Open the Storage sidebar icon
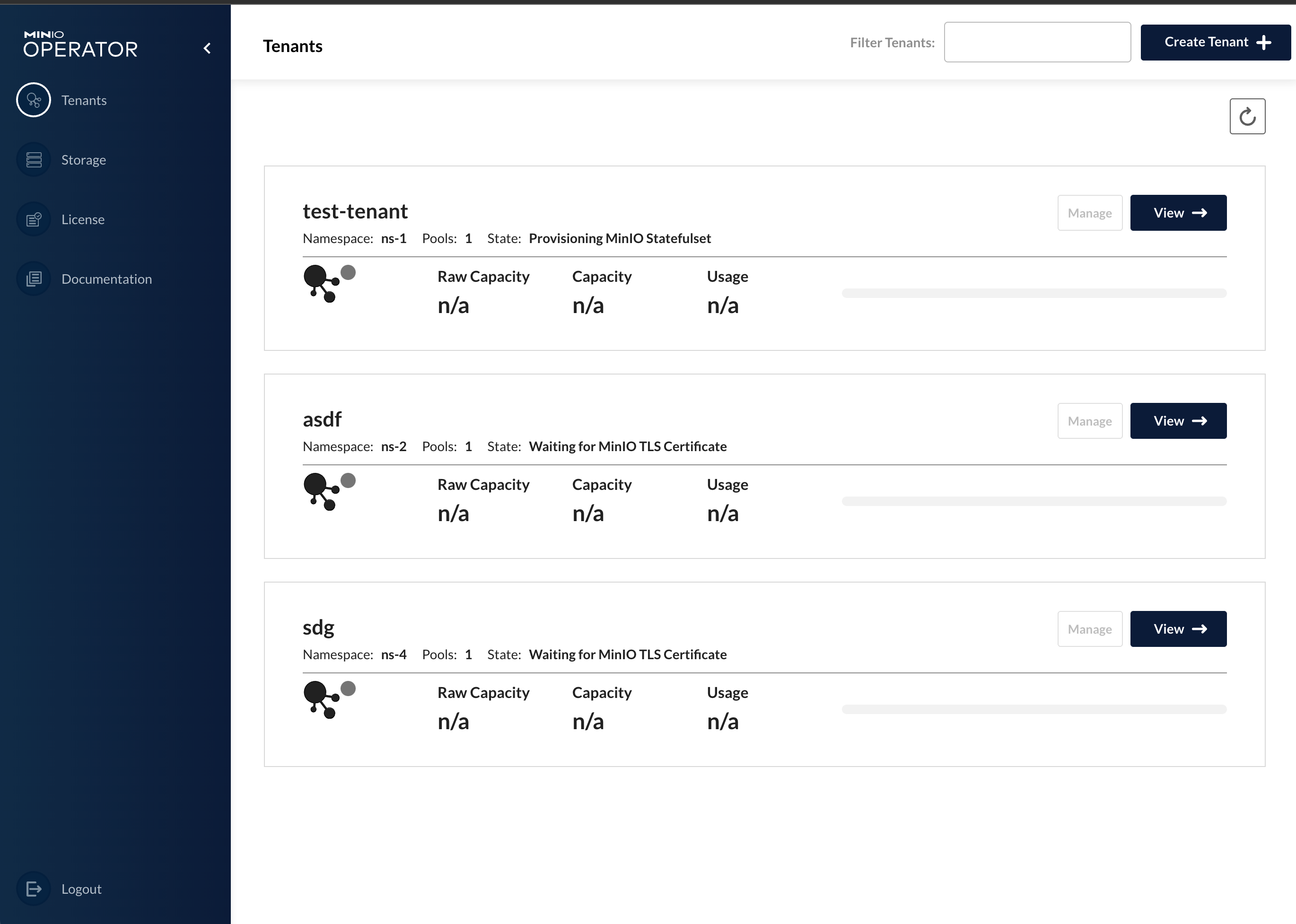1296x924 pixels. (x=34, y=160)
